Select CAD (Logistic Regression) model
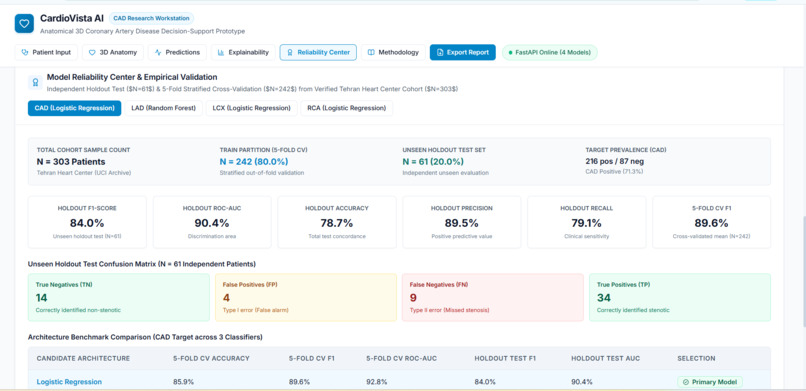This screenshot has height=391, width=806. 75,108
